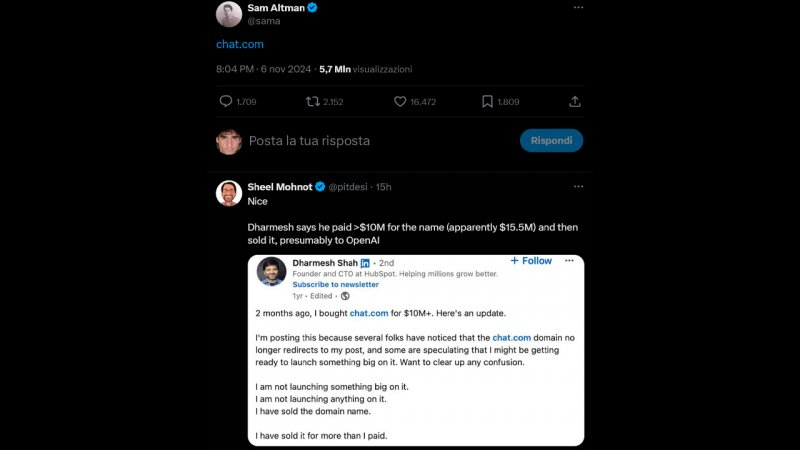Open Sam Altman's profile picture
The image size is (800, 450).
pyautogui.click(x=229, y=13)
